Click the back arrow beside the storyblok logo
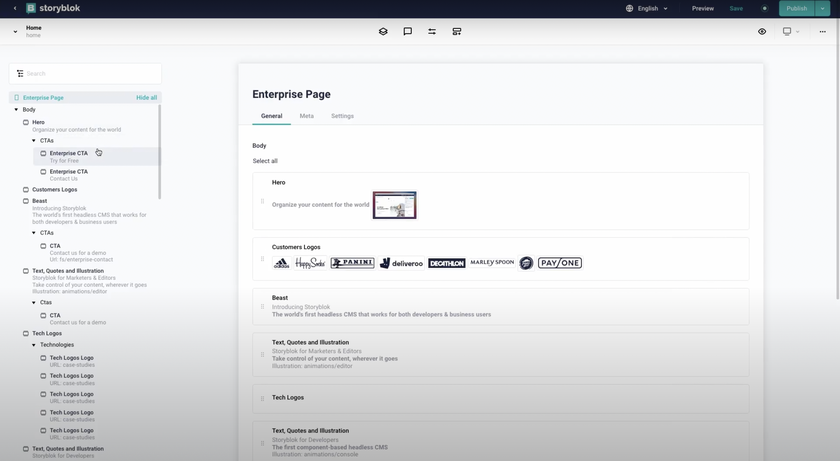 click(x=15, y=8)
